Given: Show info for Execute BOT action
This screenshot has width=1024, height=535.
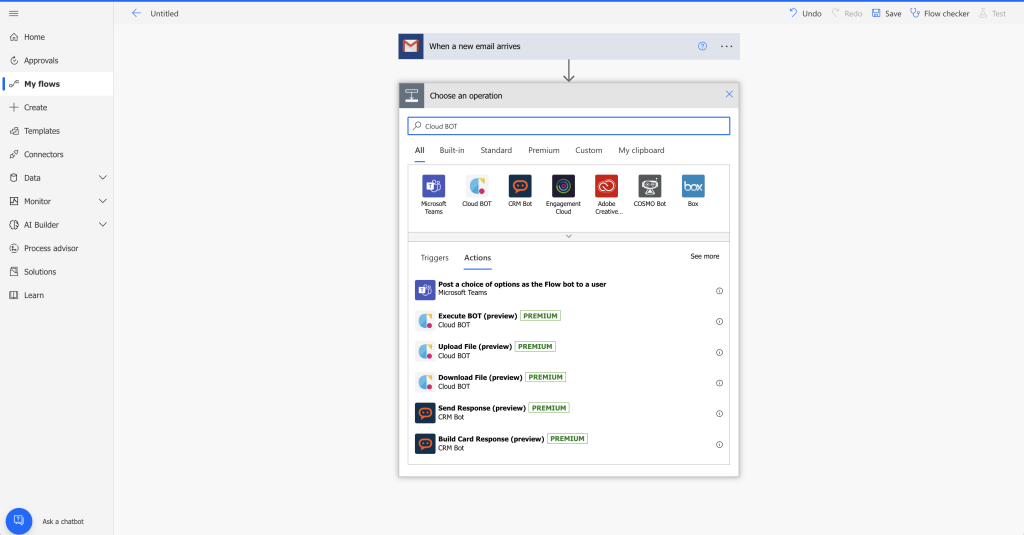Looking at the screenshot, I should [719, 321].
